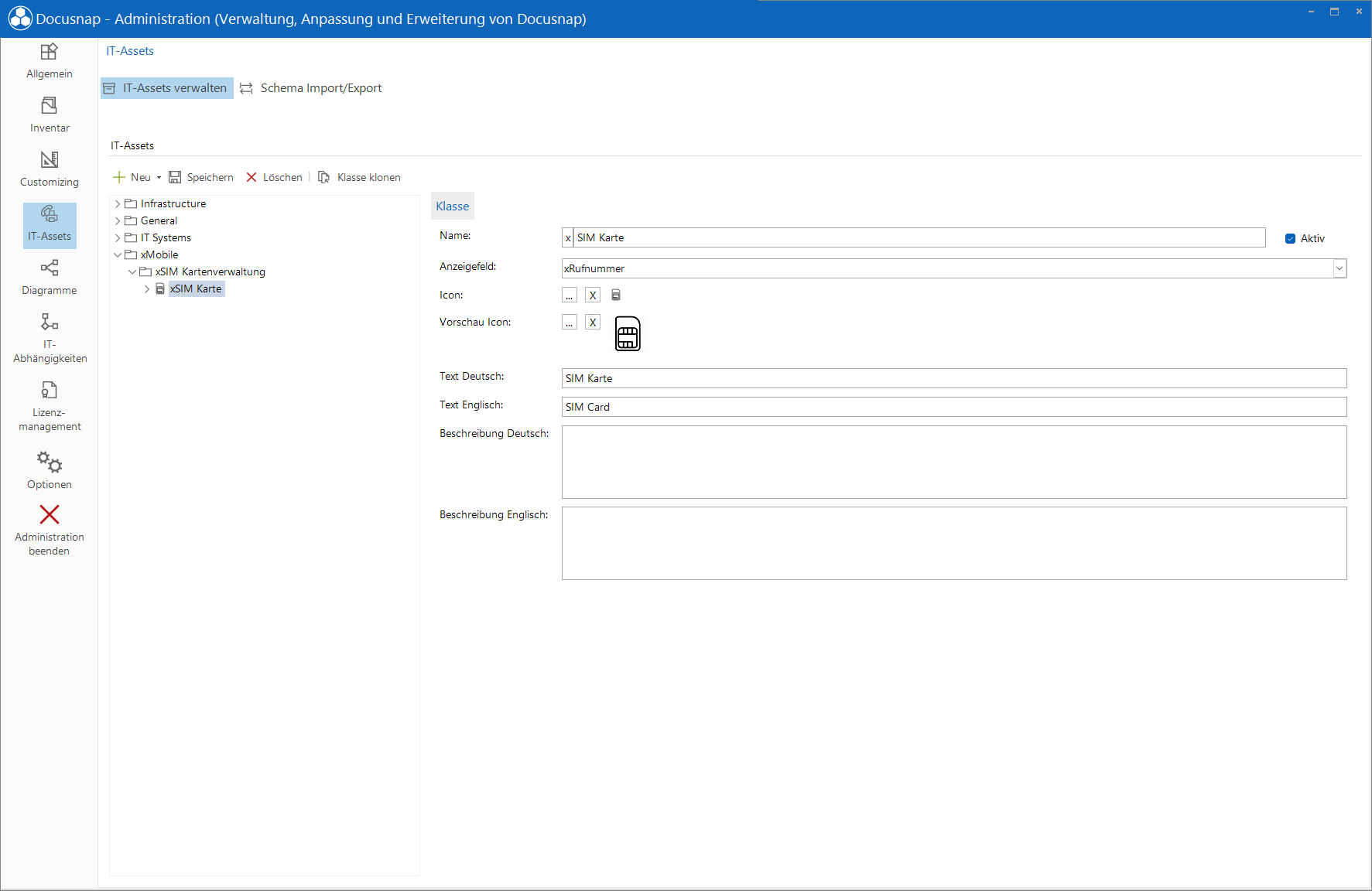Click the Icon browse '...' button
This screenshot has width=1372, height=891.
click(570, 295)
